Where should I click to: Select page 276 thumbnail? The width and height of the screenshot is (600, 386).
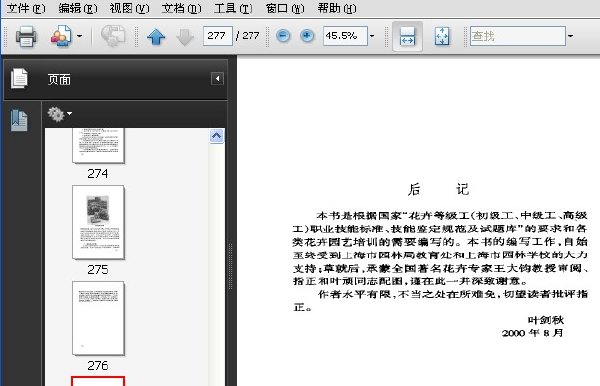coord(98,318)
